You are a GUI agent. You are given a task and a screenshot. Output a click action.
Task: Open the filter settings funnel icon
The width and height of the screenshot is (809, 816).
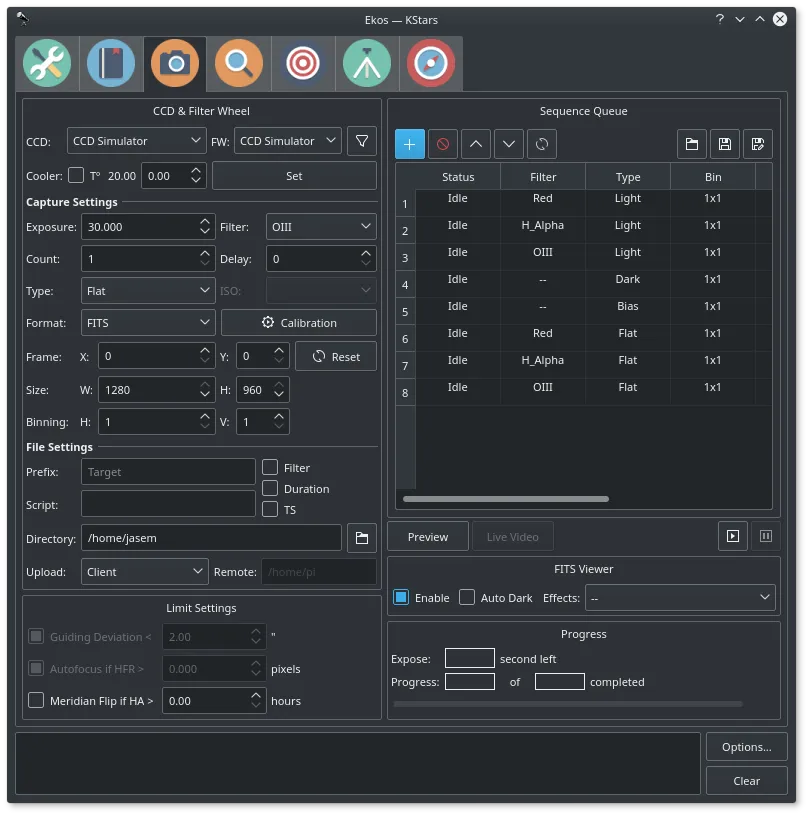pyautogui.click(x=362, y=141)
